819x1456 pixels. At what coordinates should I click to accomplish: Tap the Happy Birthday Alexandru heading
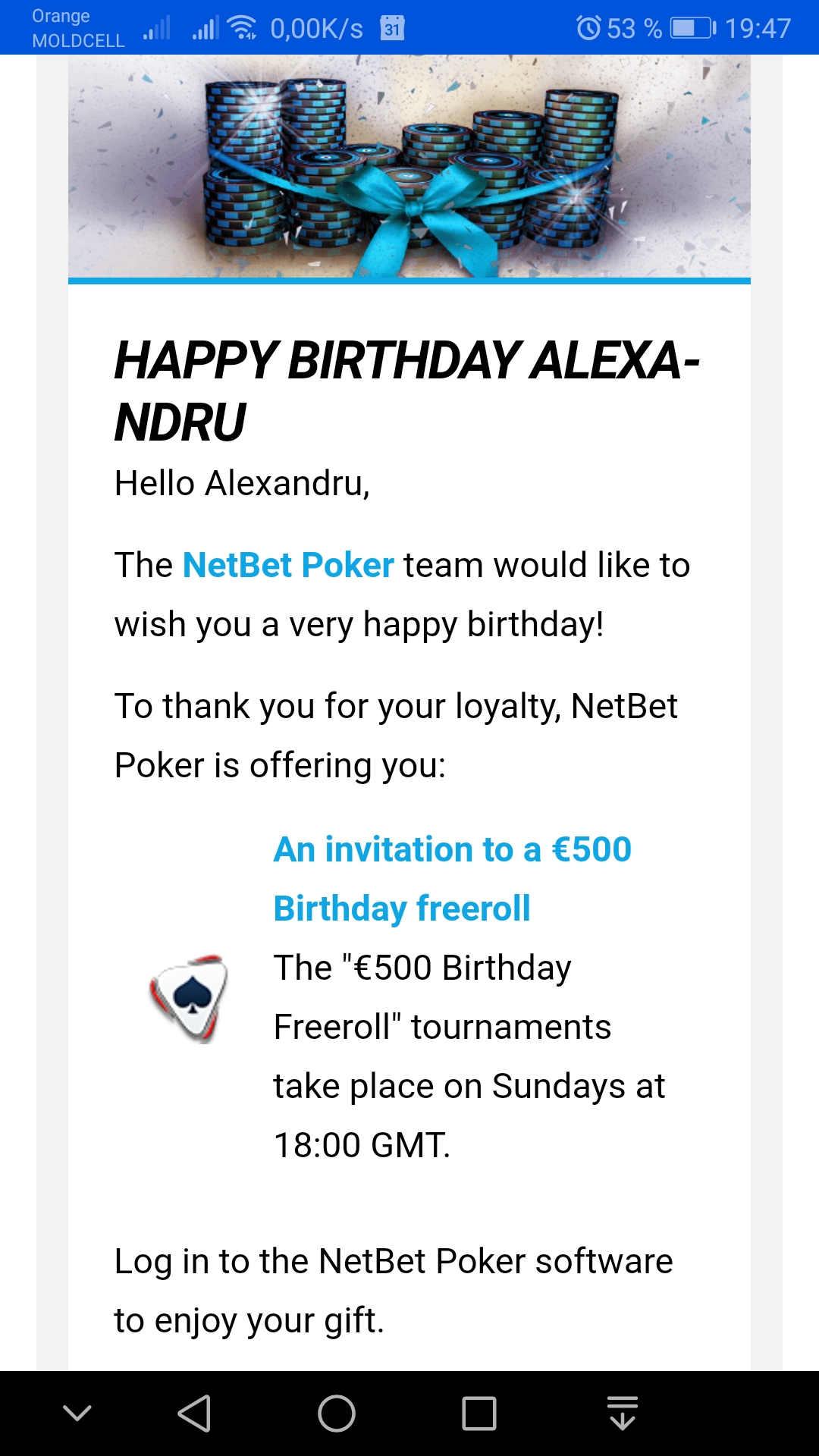407,391
